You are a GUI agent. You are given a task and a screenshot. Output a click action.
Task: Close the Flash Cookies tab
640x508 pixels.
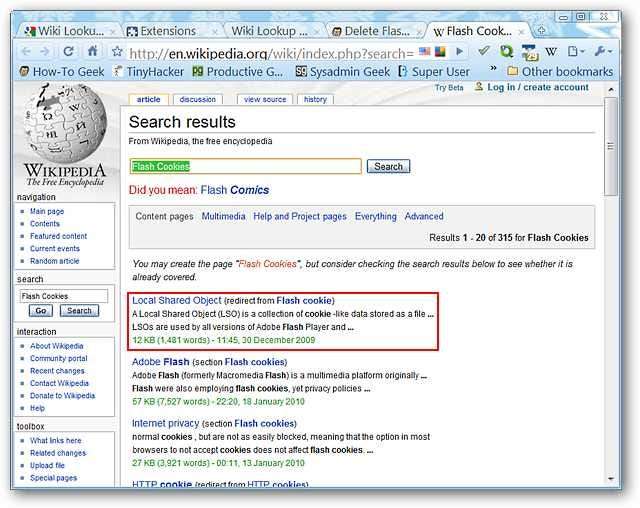point(521,32)
